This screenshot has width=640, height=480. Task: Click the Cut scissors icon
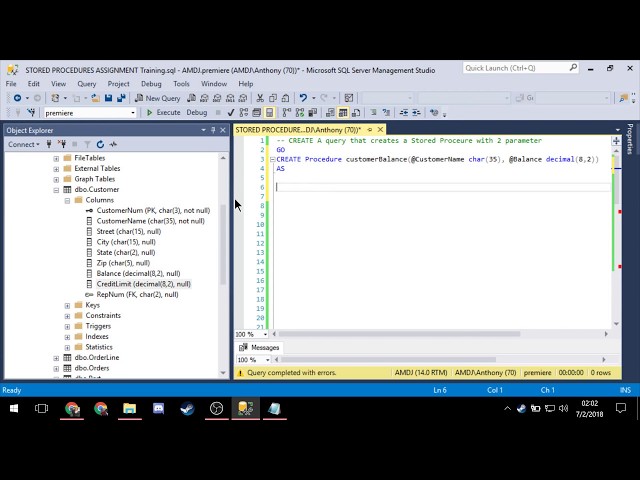(x=260, y=98)
